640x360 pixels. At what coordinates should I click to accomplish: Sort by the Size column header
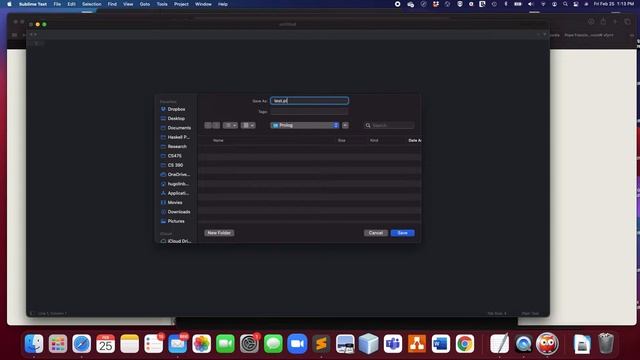(x=342, y=140)
